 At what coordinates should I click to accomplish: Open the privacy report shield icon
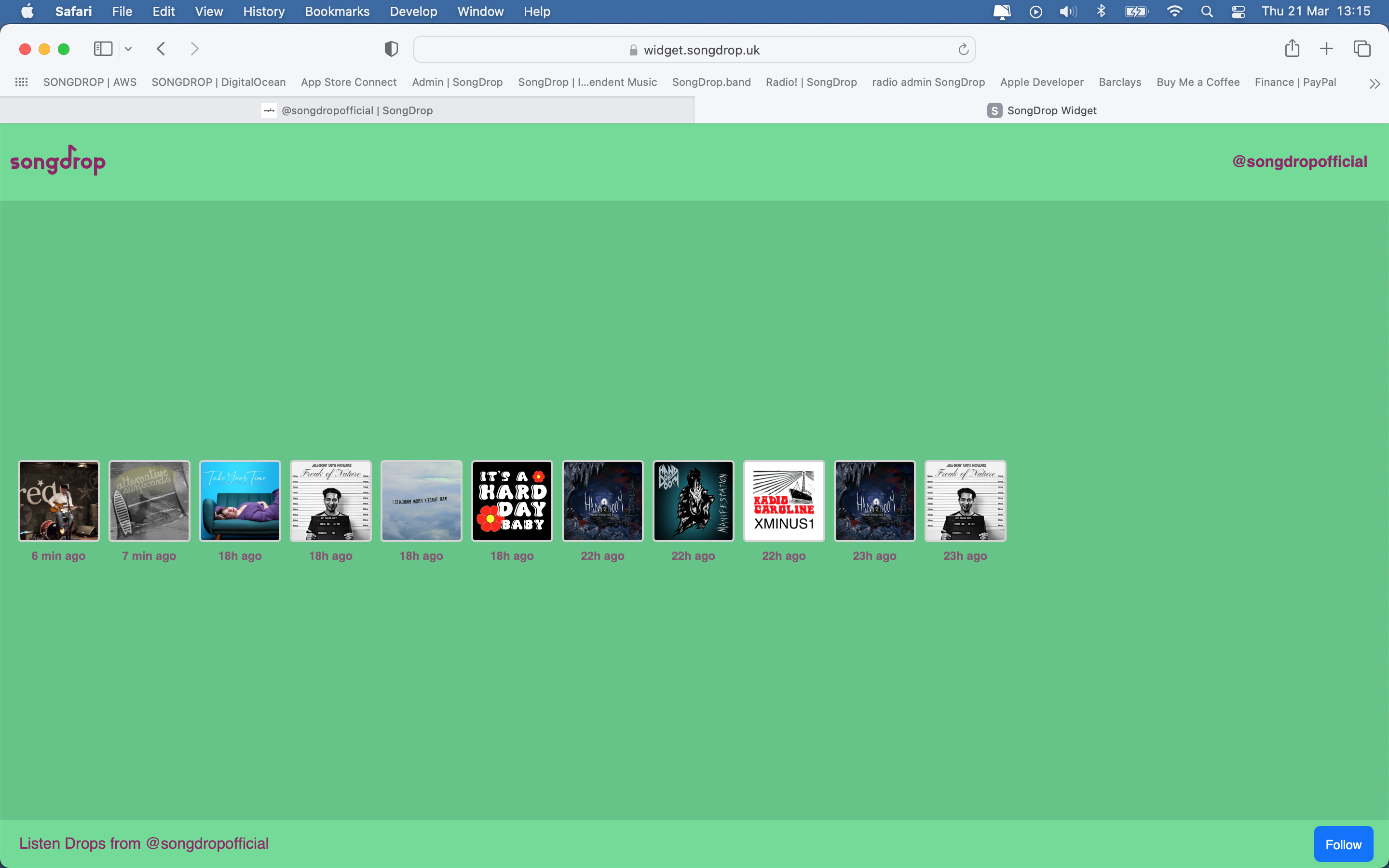point(391,49)
